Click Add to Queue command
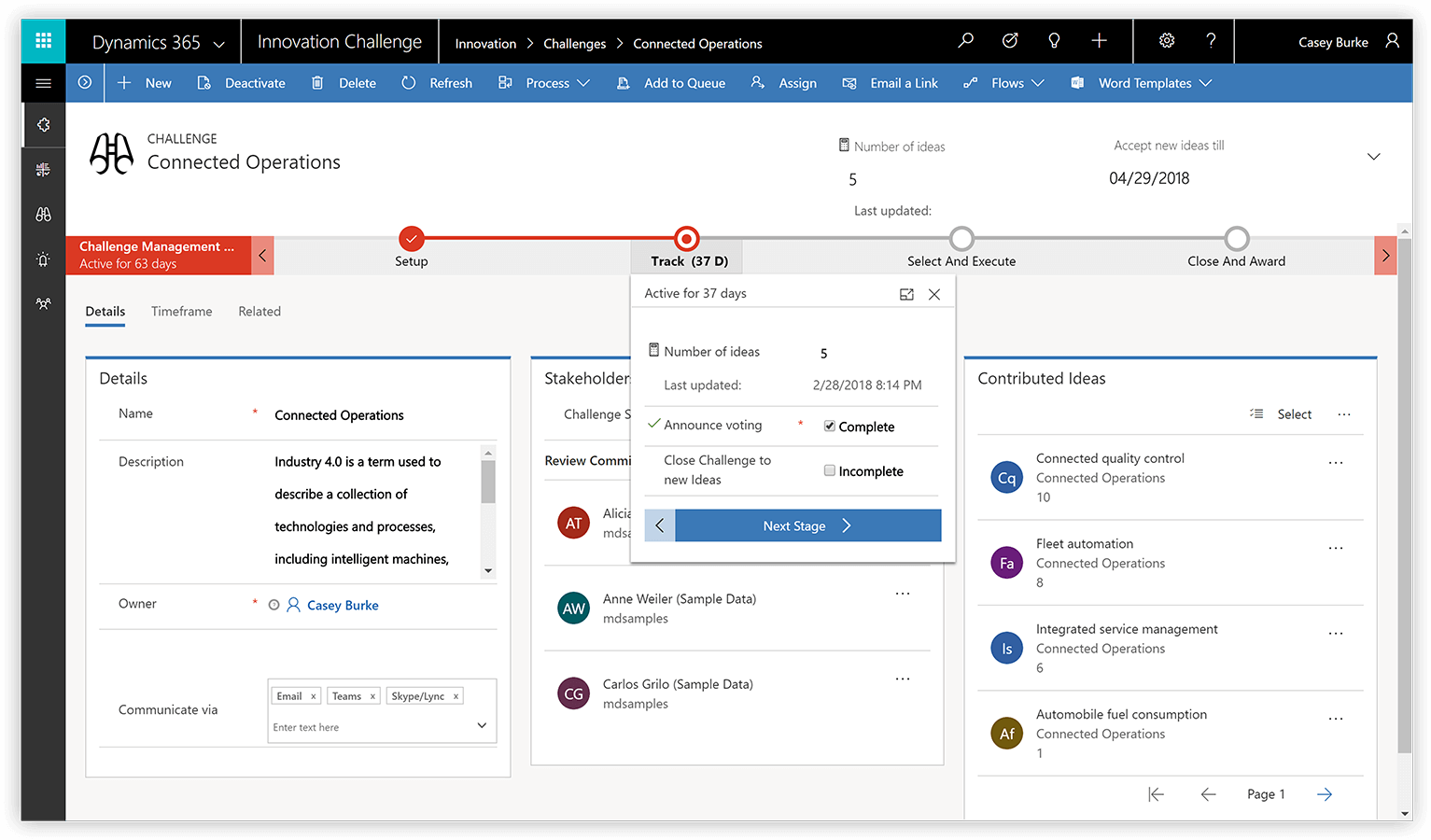This screenshot has width=1431, height=840. pyautogui.click(x=671, y=83)
